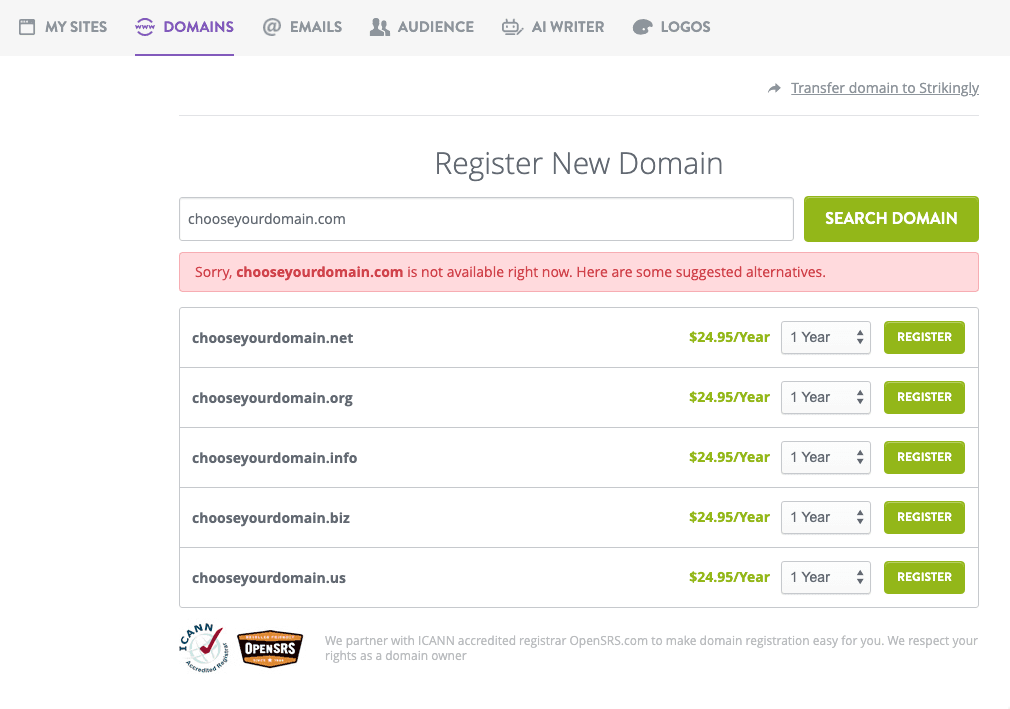Click the Domains www globe icon

(x=145, y=27)
